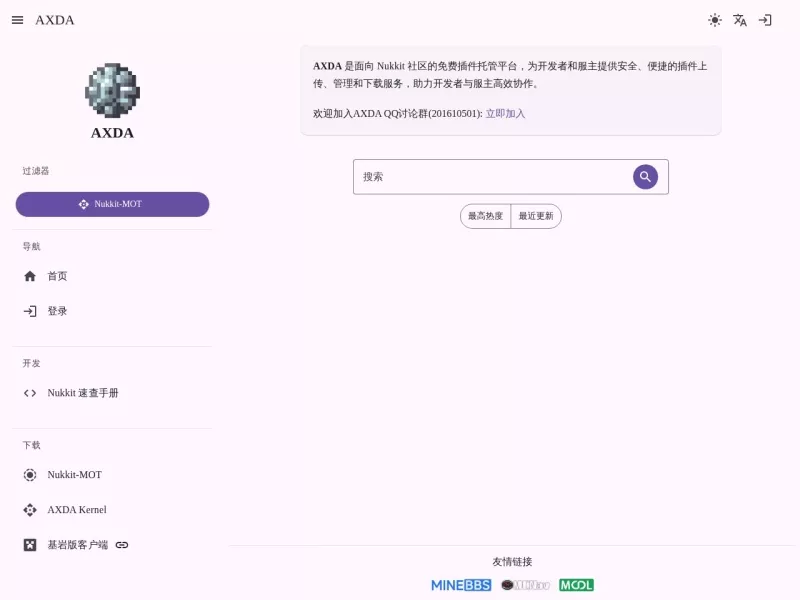Image resolution: width=800 pixels, height=600 pixels.
Task: Toggle the Nukkit-MOT filter chip
Action: point(112,204)
